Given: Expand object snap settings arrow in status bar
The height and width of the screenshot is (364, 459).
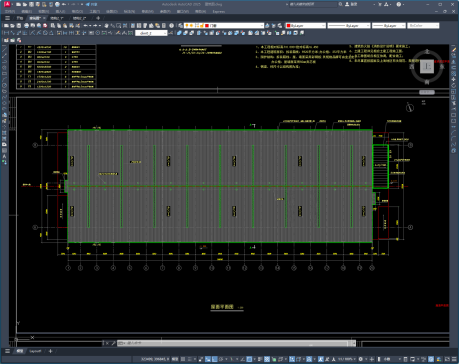Looking at the screenshot, I should (254, 359).
